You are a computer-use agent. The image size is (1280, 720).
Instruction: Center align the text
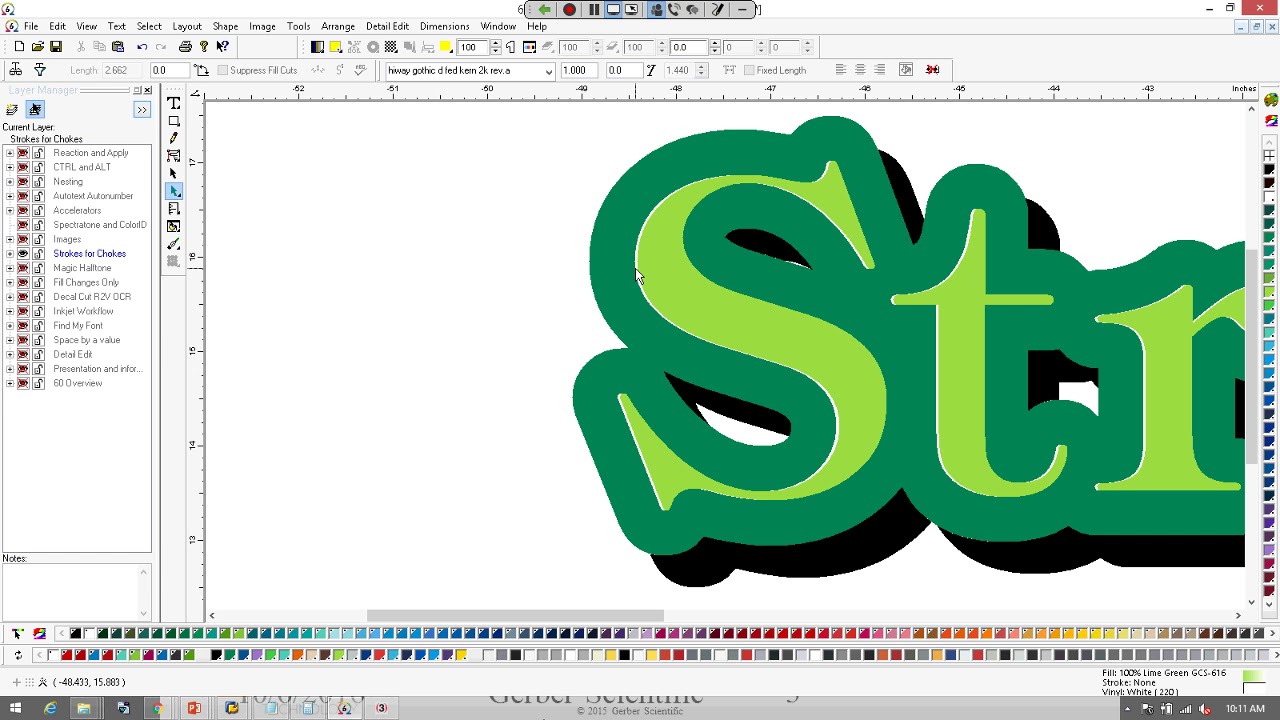pyautogui.click(x=860, y=70)
